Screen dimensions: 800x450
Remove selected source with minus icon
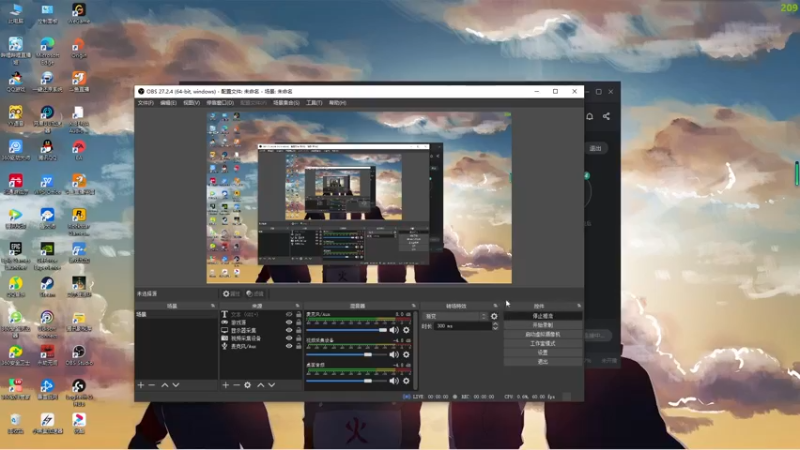pyautogui.click(x=236, y=385)
